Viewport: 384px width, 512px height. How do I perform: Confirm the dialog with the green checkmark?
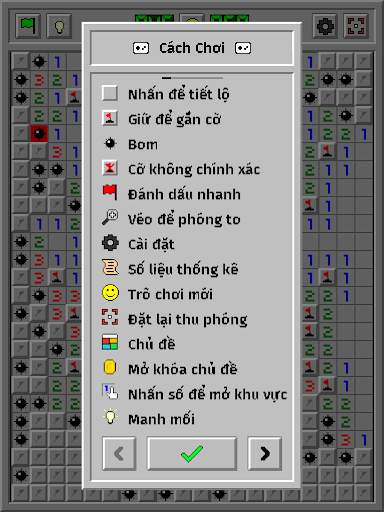[192, 453]
